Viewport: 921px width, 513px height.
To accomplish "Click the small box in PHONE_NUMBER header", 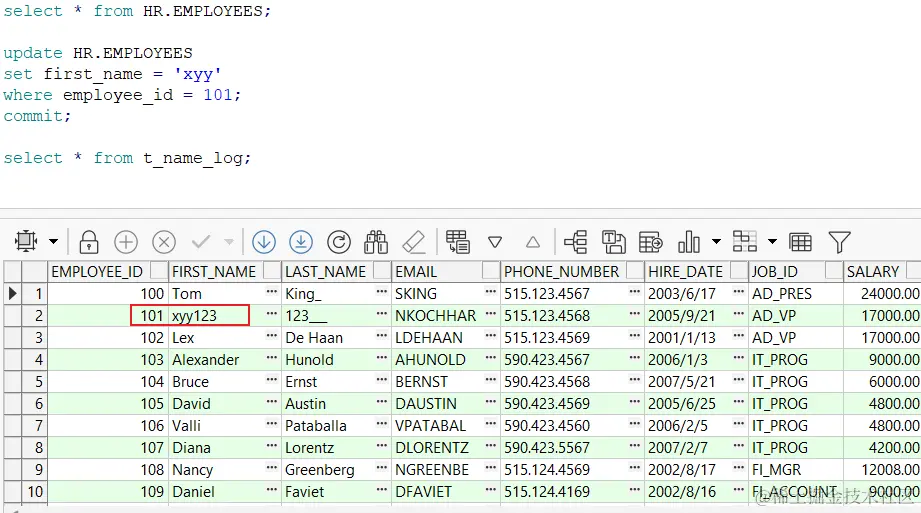I will (635, 270).
